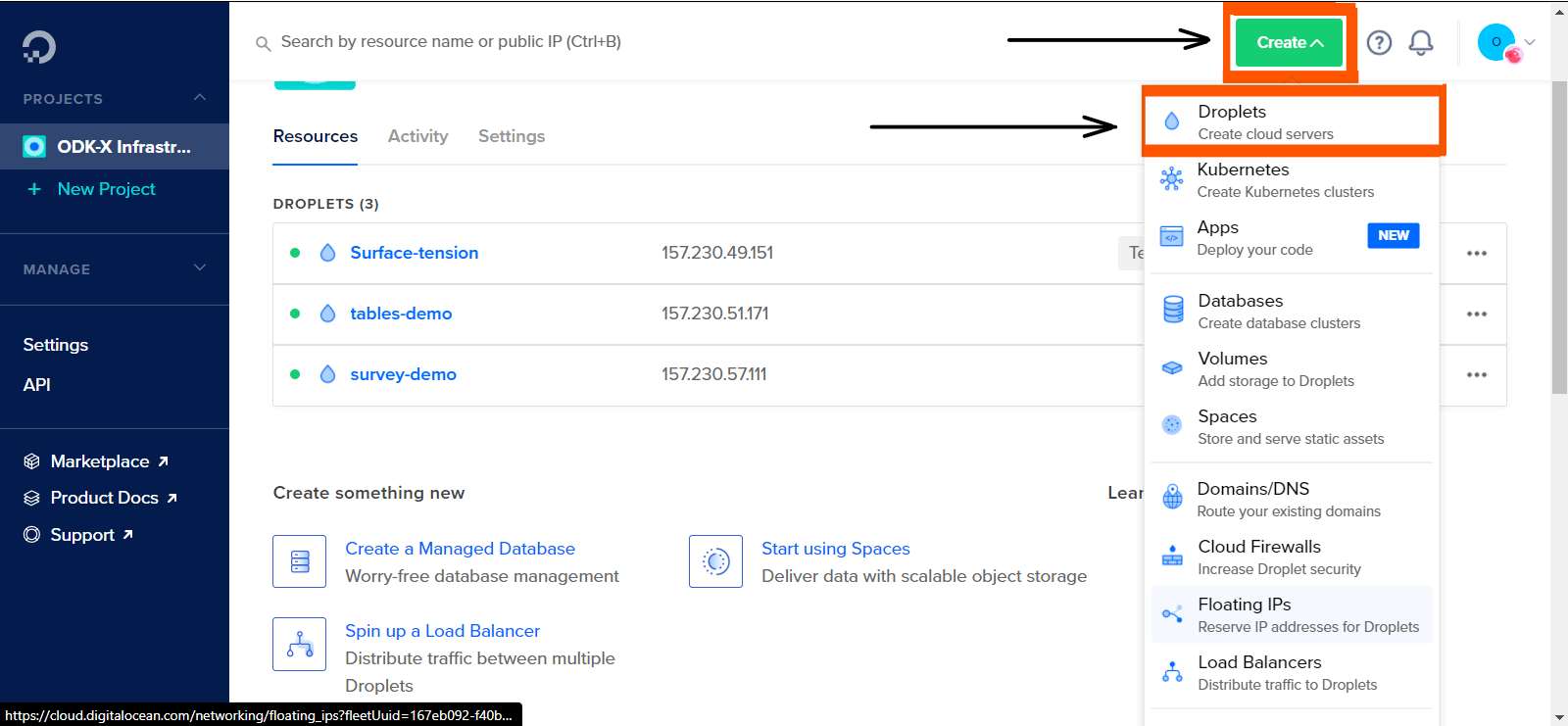Click the New Project link
The image size is (1568, 726).
tap(107, 189)
